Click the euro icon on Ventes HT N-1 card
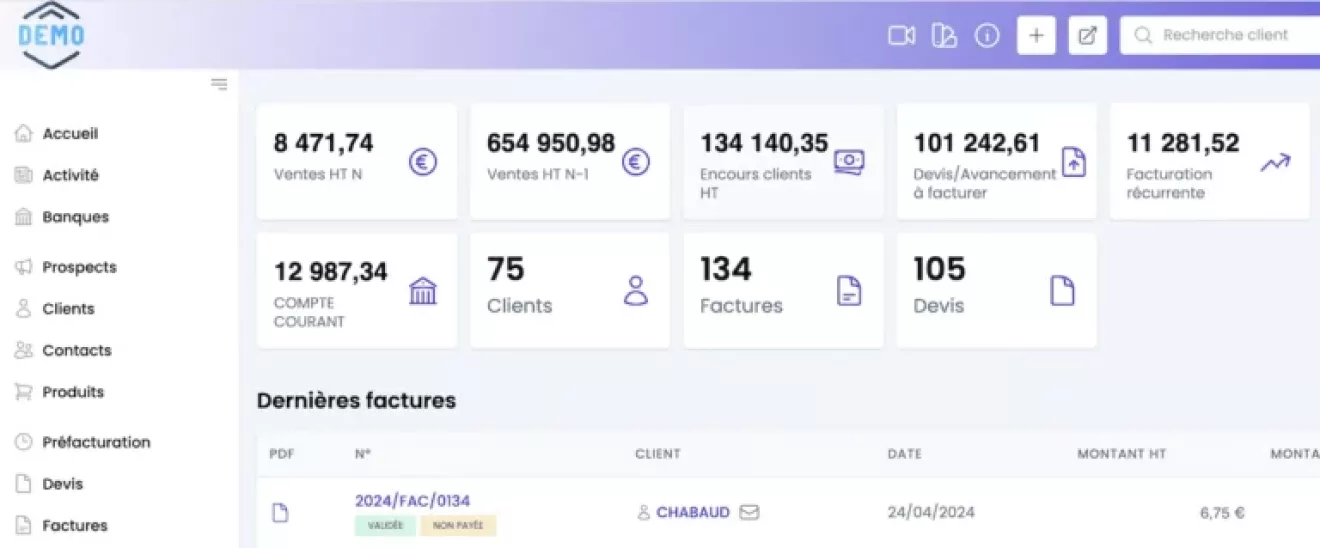Screen dimensions: 1320x548 [x=636, y=162]
